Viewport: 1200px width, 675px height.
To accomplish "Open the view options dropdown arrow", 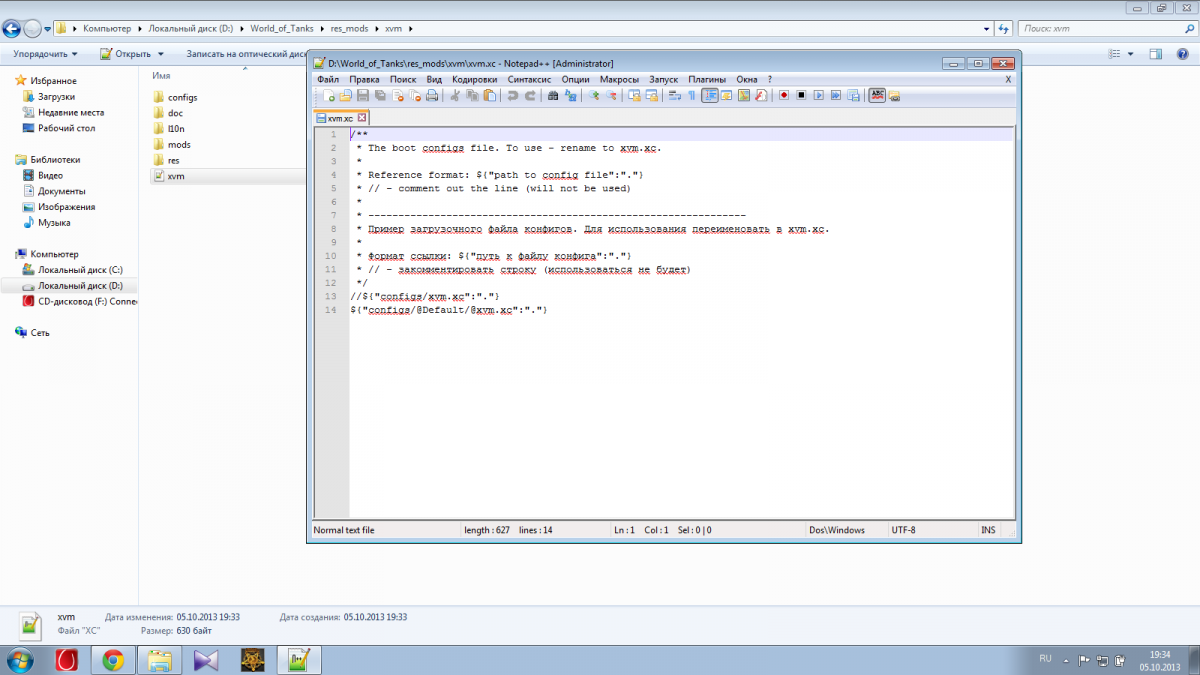I will pos(1130,54).
